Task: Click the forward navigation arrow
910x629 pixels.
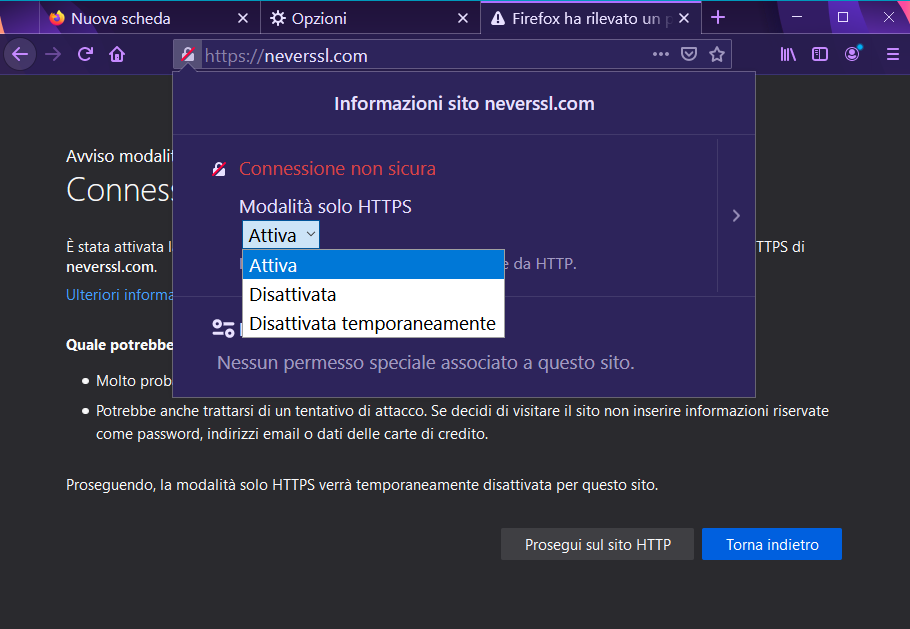Action: coord(53,55)
